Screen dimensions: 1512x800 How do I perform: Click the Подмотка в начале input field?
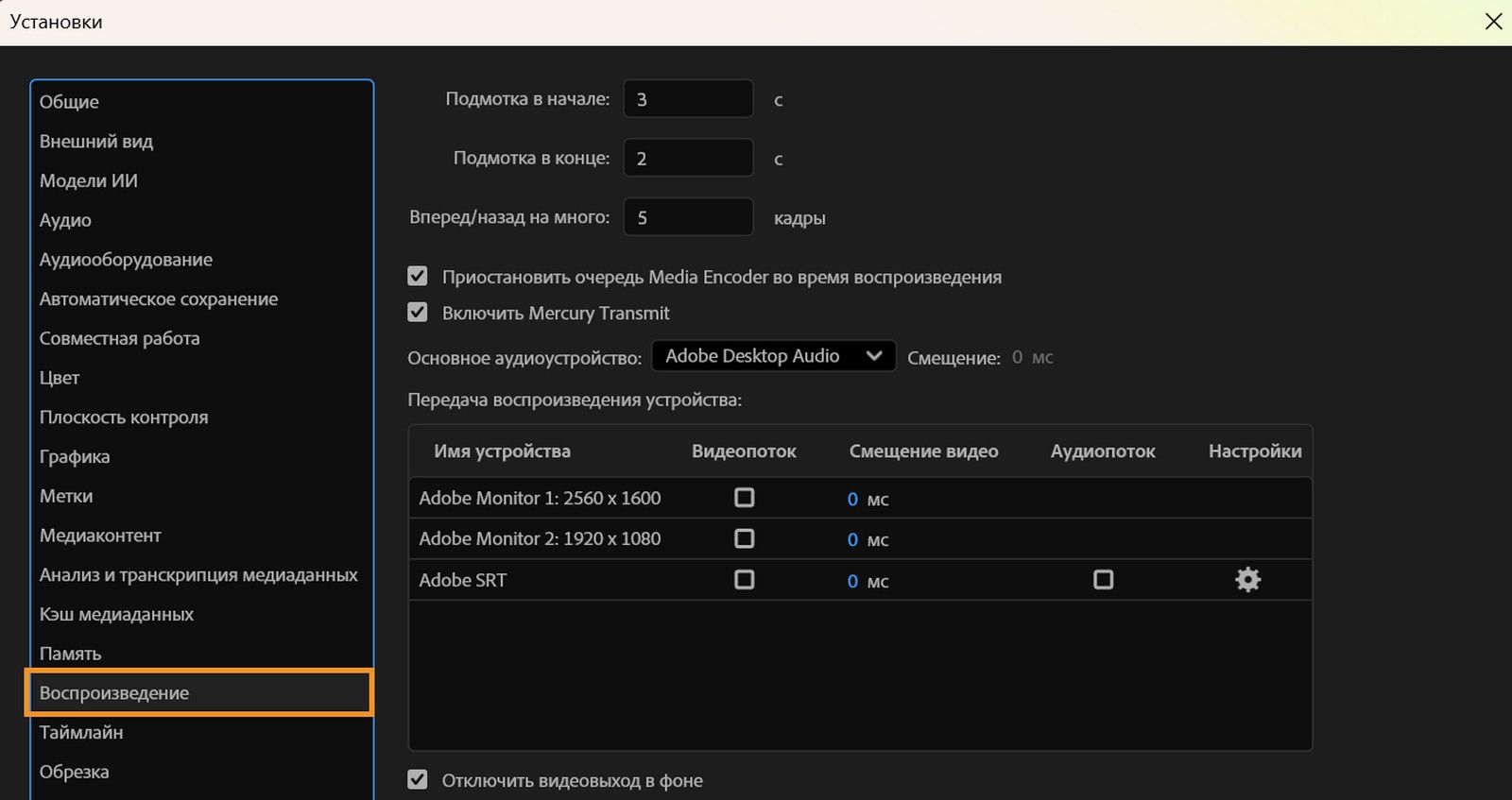click(688, 99)
